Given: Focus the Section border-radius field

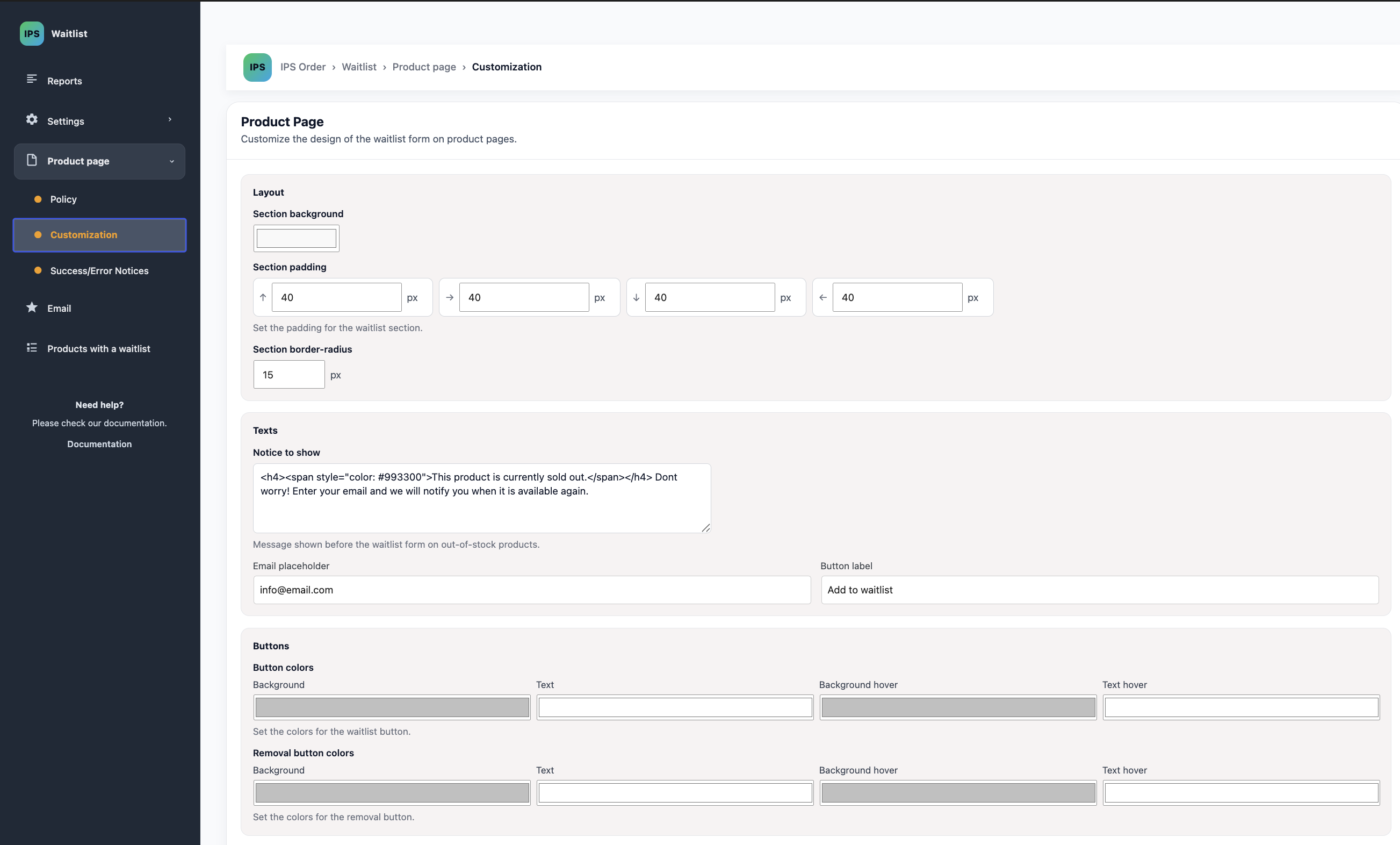Looking at the screenshot, I should coord(289,375).
